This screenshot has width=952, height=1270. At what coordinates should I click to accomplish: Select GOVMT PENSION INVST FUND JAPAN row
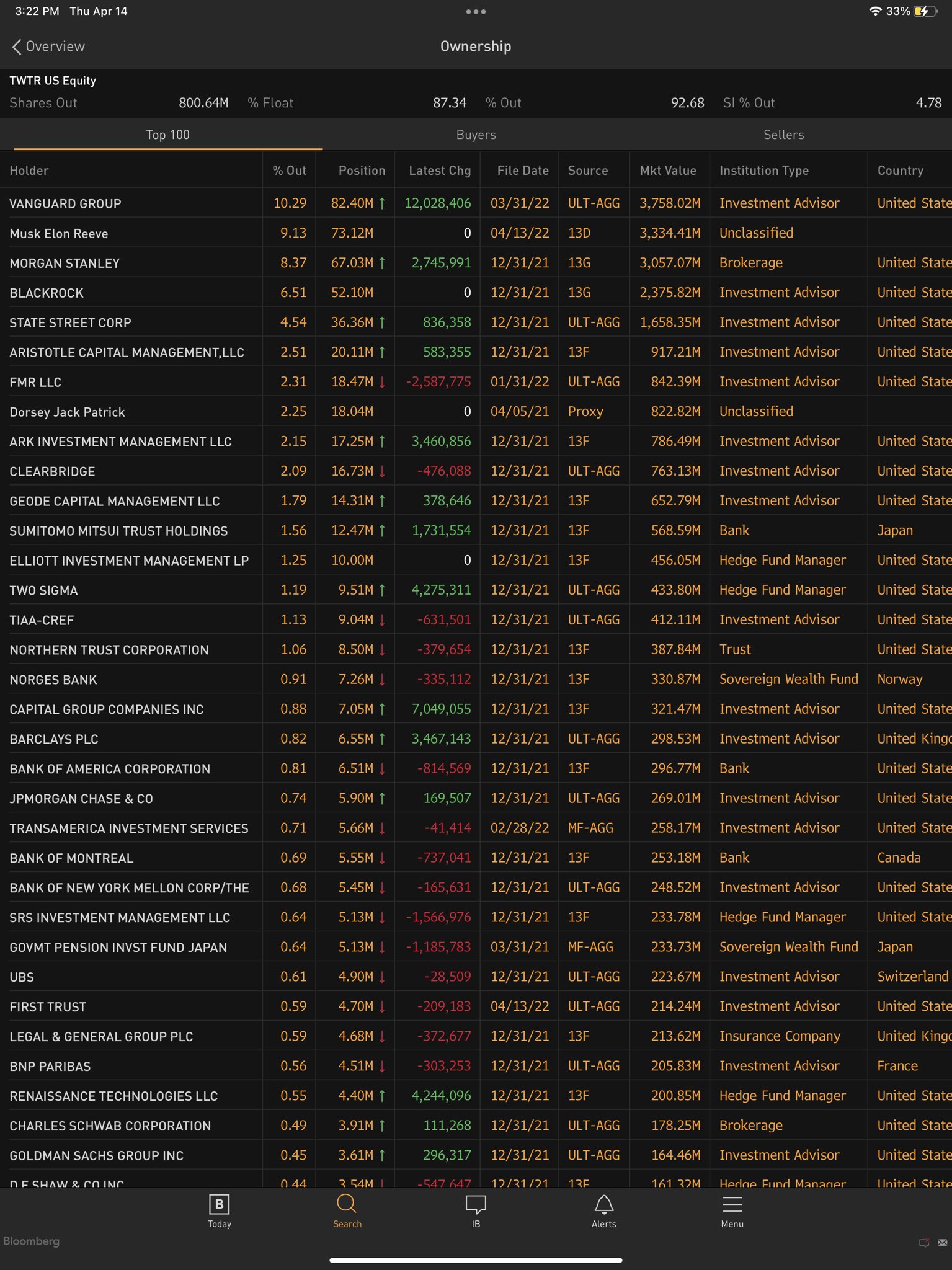476,948
